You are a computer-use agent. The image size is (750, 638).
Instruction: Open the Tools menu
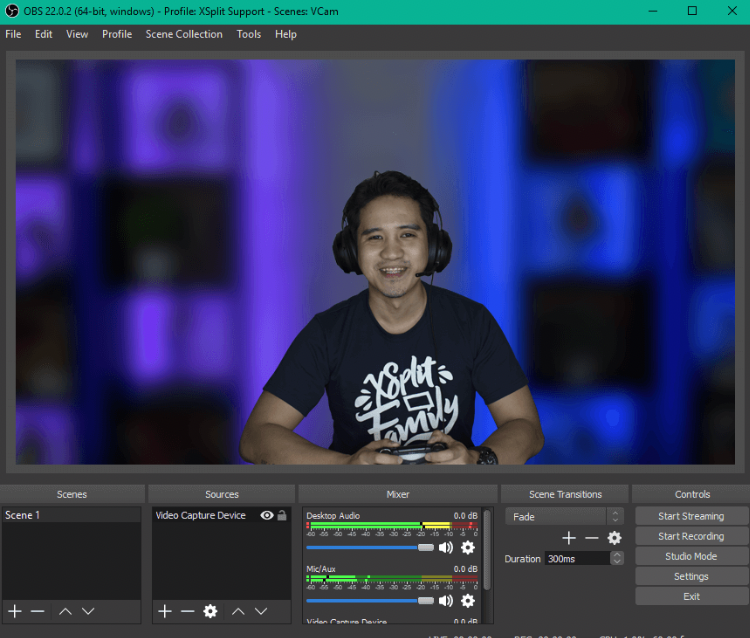(x=249, y=34)
